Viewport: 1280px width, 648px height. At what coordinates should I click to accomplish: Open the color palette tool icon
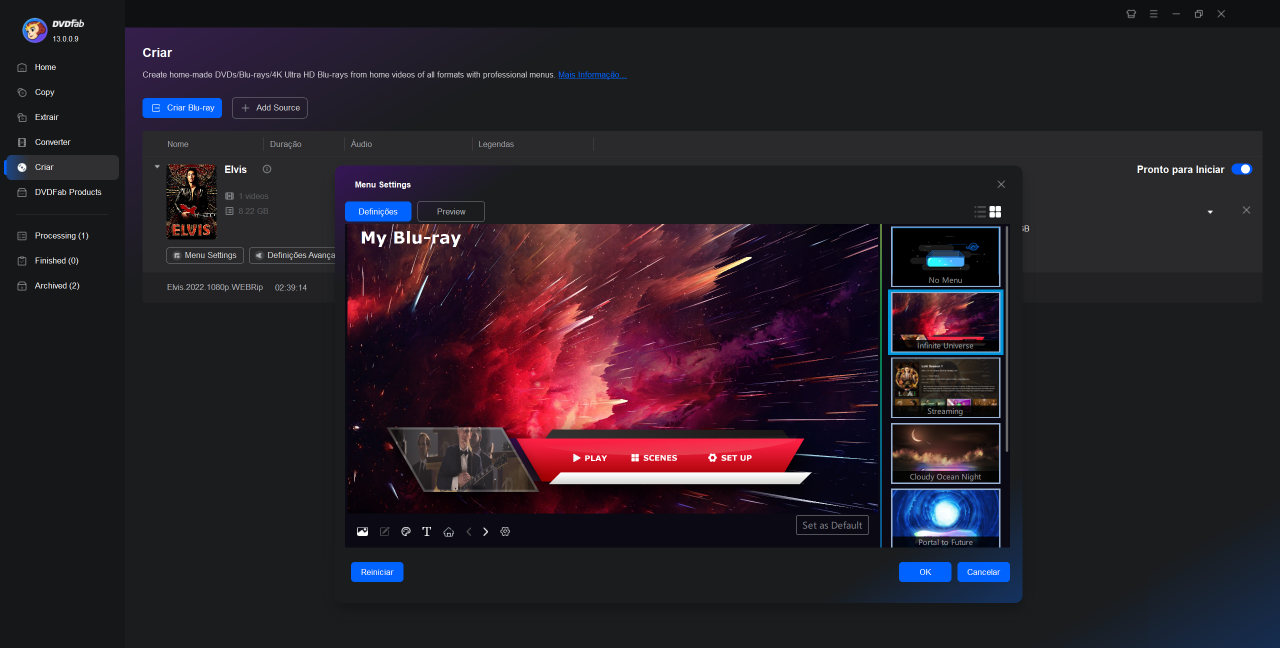406,531
